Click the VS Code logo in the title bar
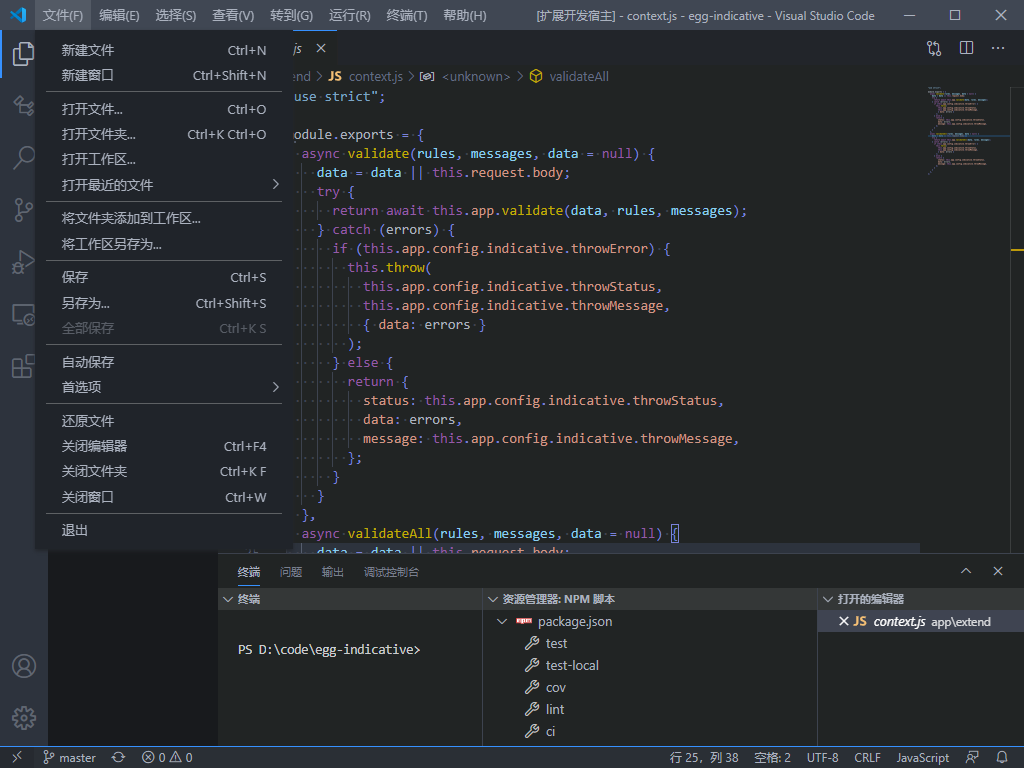The height and width of the screenshot is (768, 1024). click(x=18, y=15)
